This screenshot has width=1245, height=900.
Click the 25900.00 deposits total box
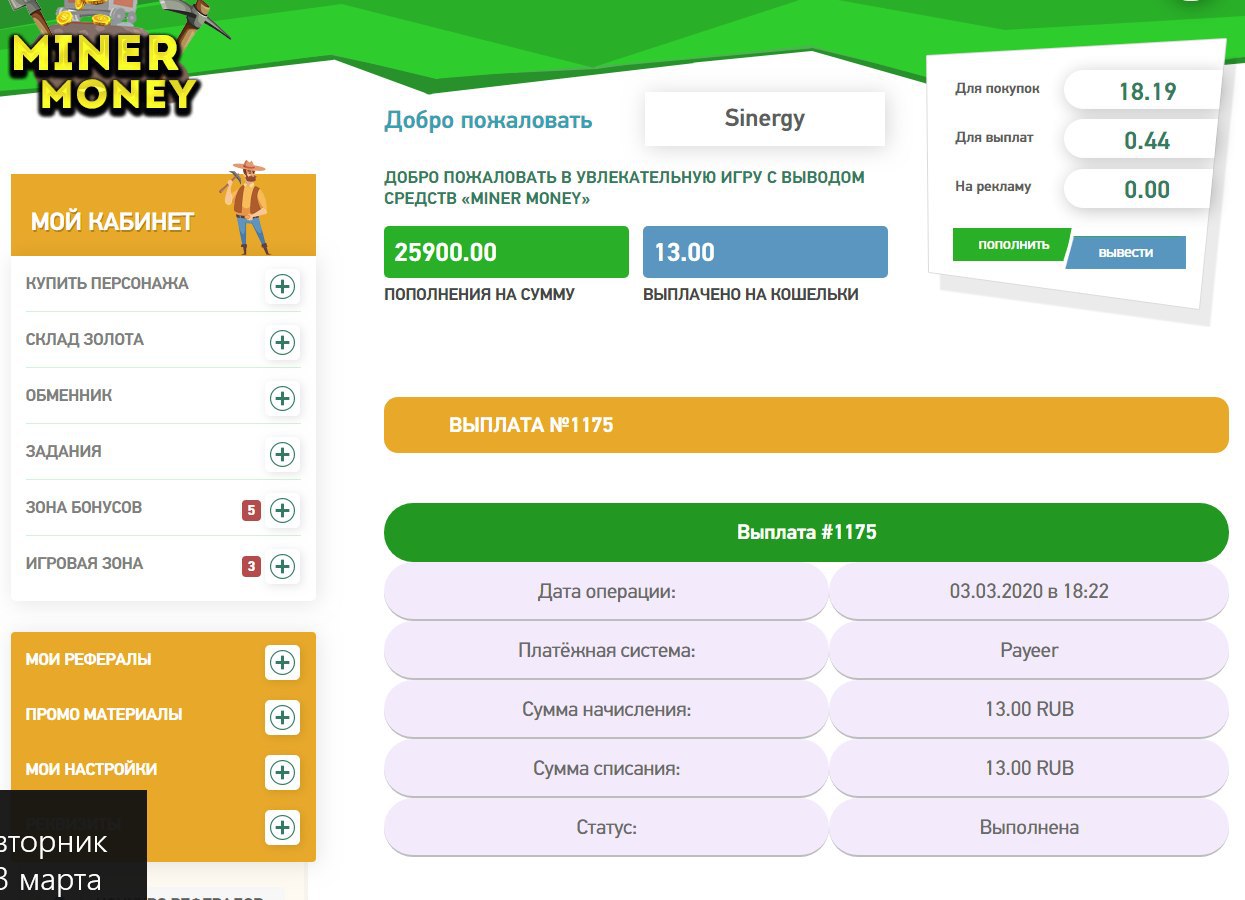506,252
